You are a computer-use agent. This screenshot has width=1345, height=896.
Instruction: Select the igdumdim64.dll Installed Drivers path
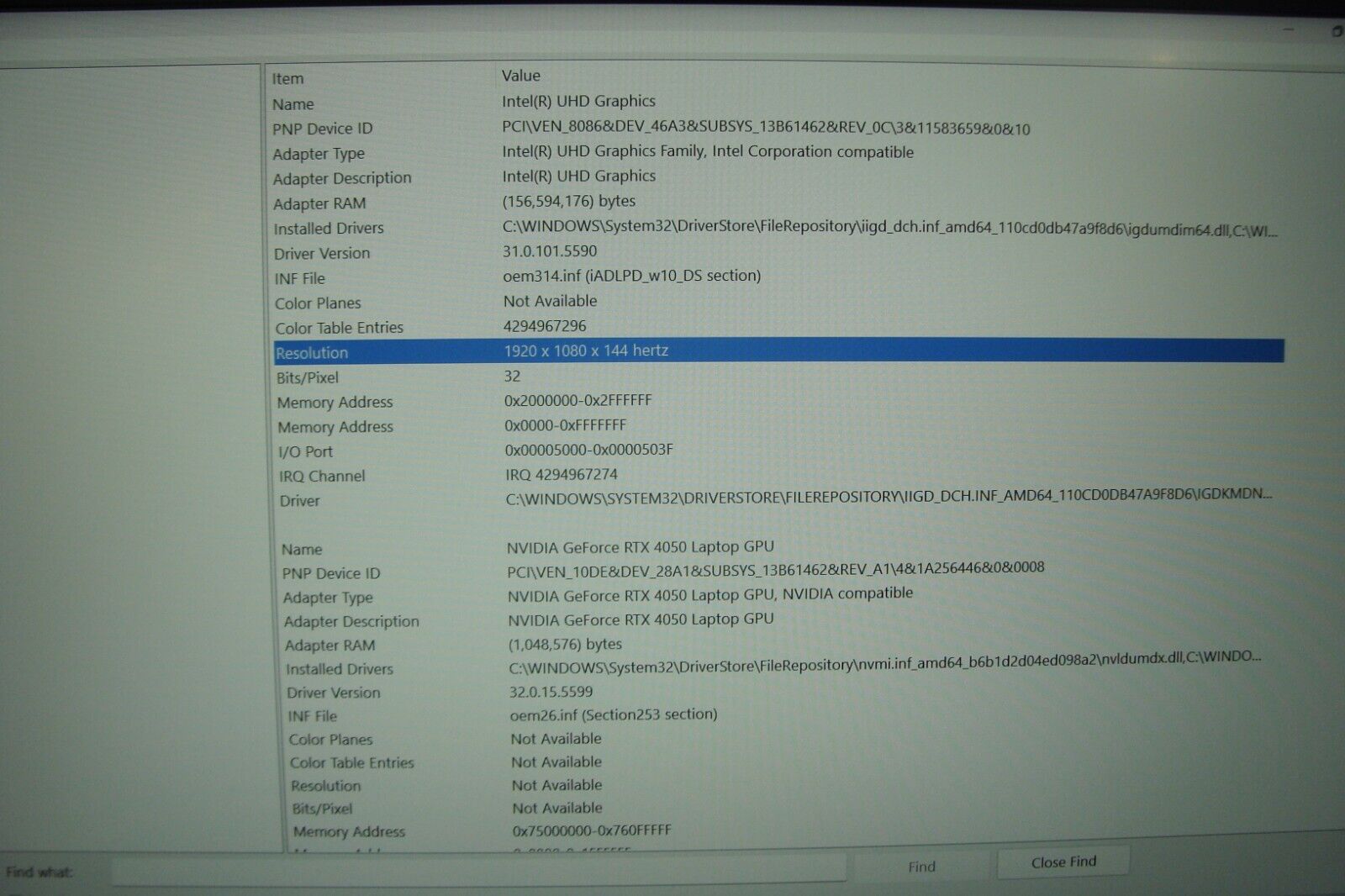890,228
